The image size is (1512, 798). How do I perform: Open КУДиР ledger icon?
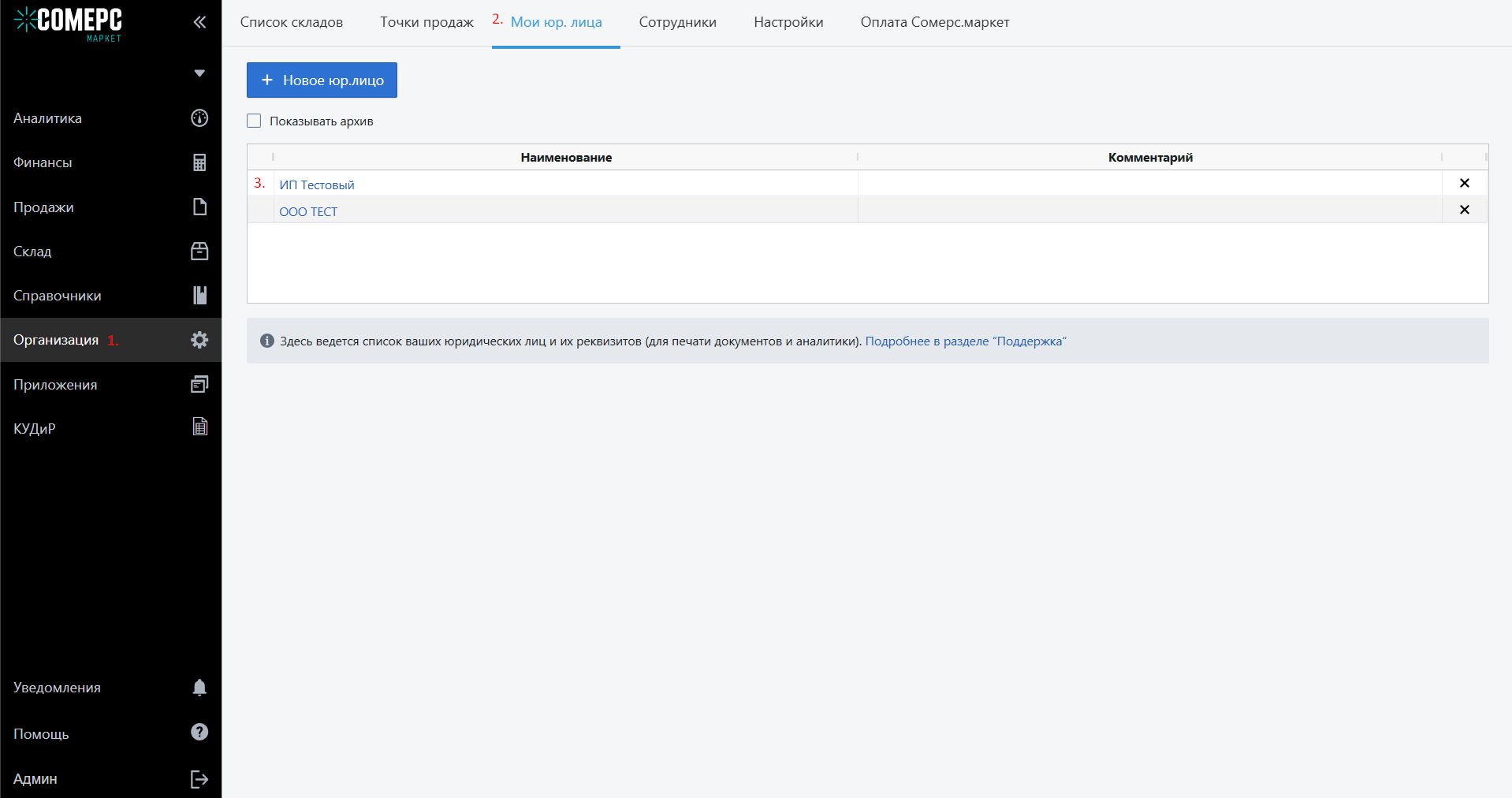pos(199,427)
